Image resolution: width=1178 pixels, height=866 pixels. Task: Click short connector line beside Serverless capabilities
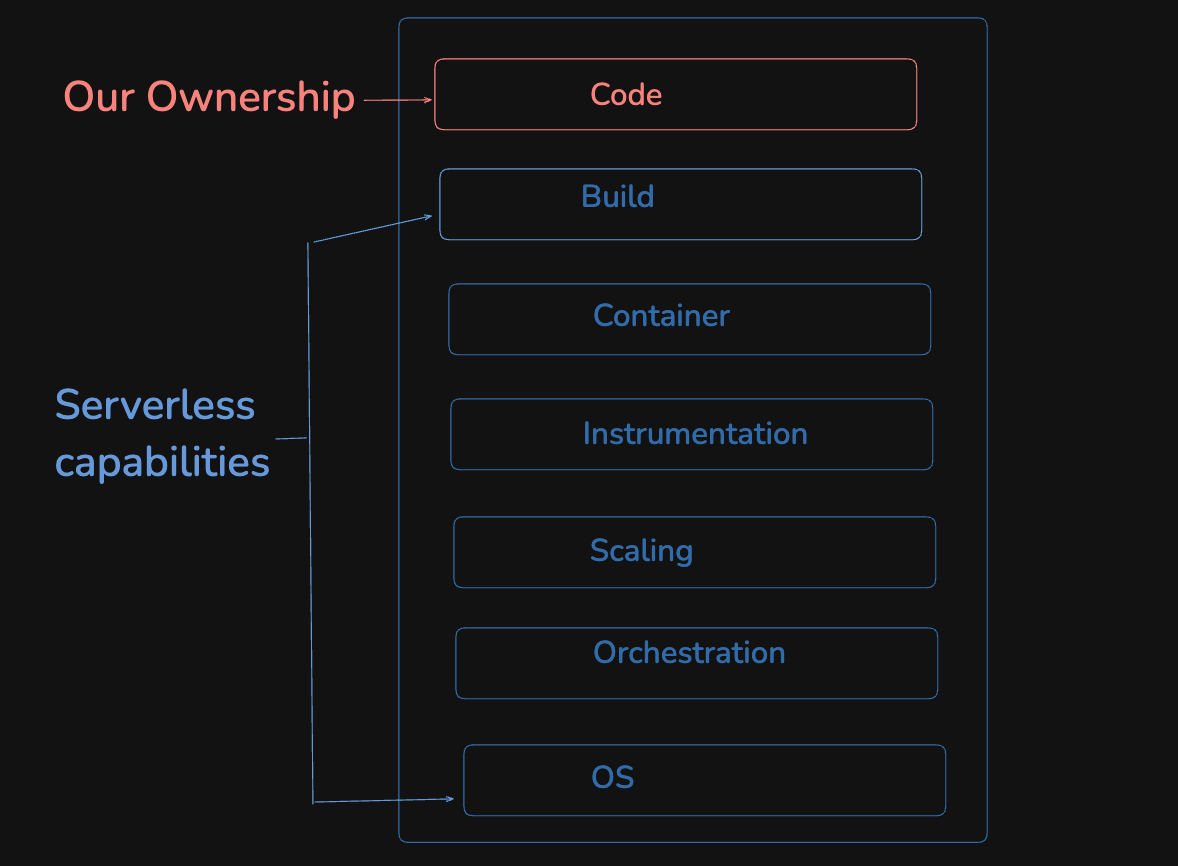pyautogui.click(x=290, y=438)
